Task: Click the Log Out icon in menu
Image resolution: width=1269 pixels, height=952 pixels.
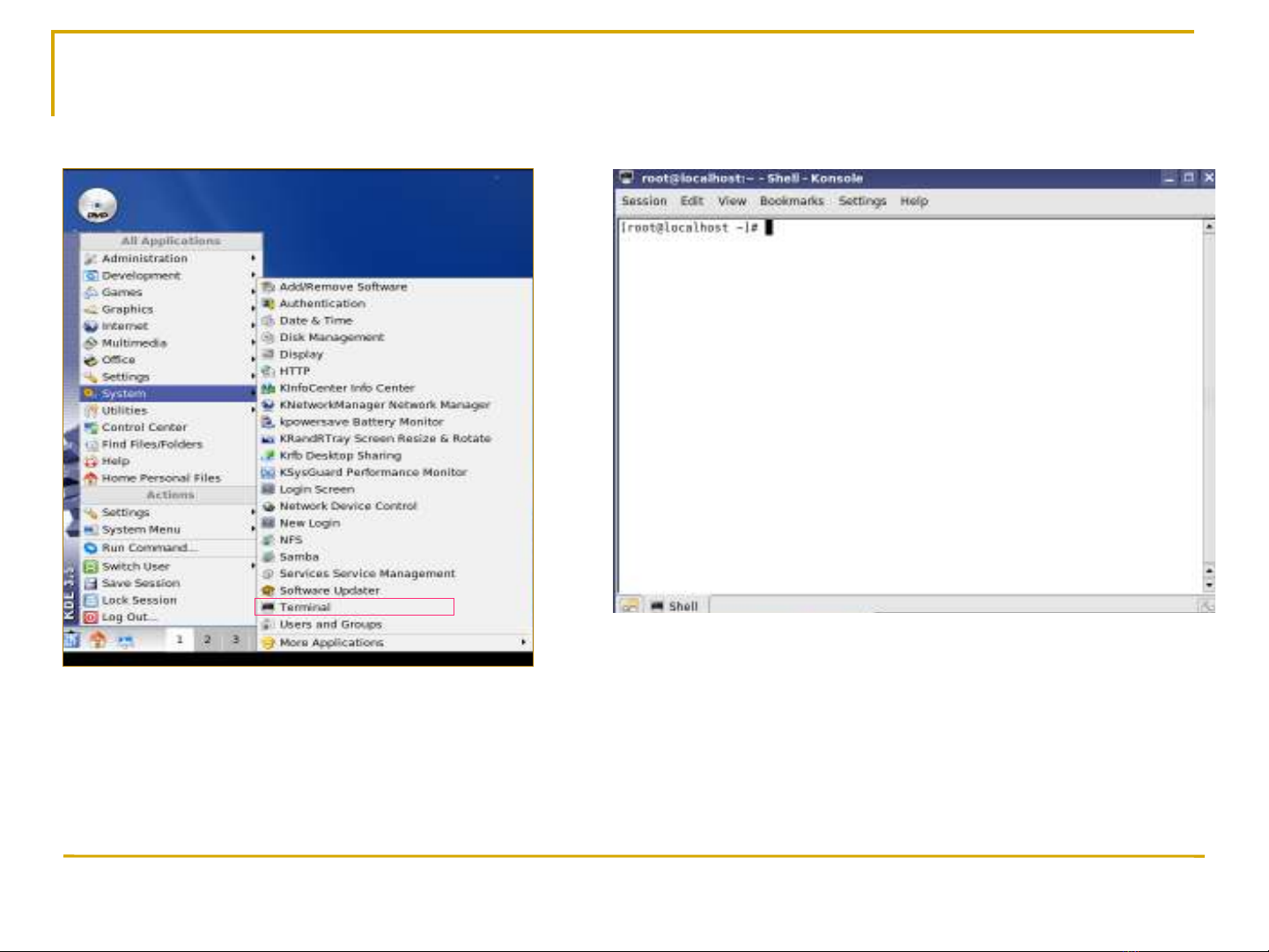Action: (x=90, y=617)
